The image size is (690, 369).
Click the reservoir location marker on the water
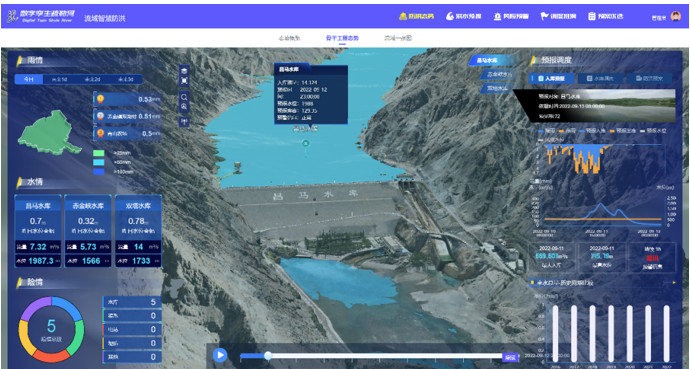[306, 143]
